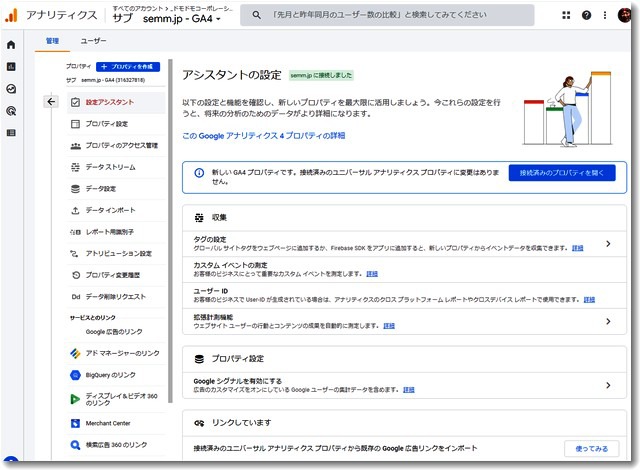Screen dimensions: 640x470
Task: Click the データインポート upload icon
Action: [76, 210]
